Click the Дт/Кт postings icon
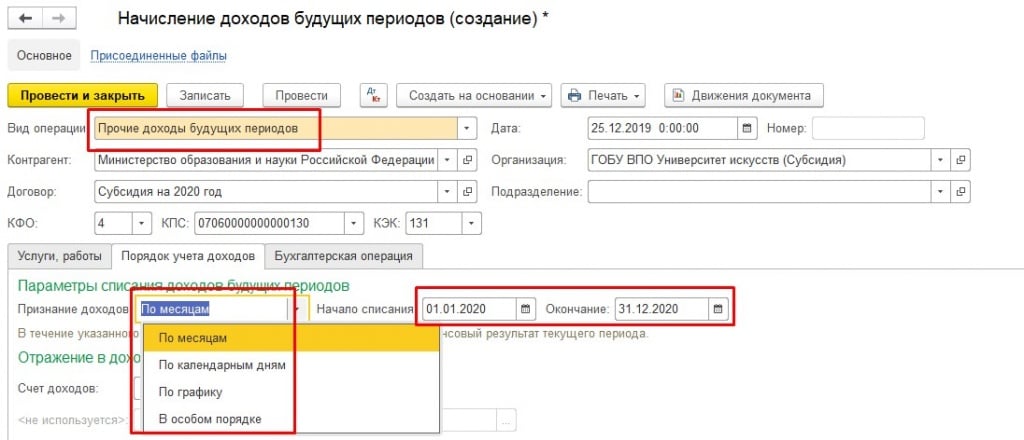1024x440 pixels. tap(371, 96)
